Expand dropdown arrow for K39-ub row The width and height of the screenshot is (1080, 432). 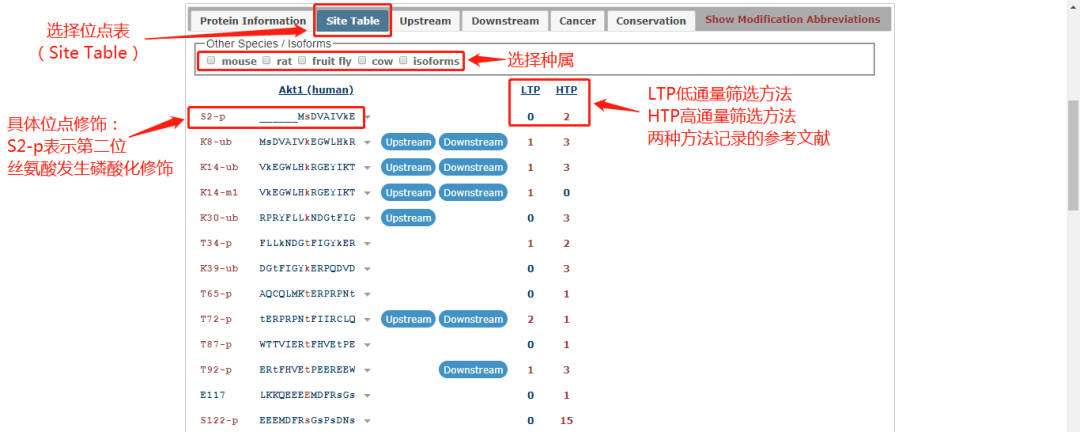(367, 269)
